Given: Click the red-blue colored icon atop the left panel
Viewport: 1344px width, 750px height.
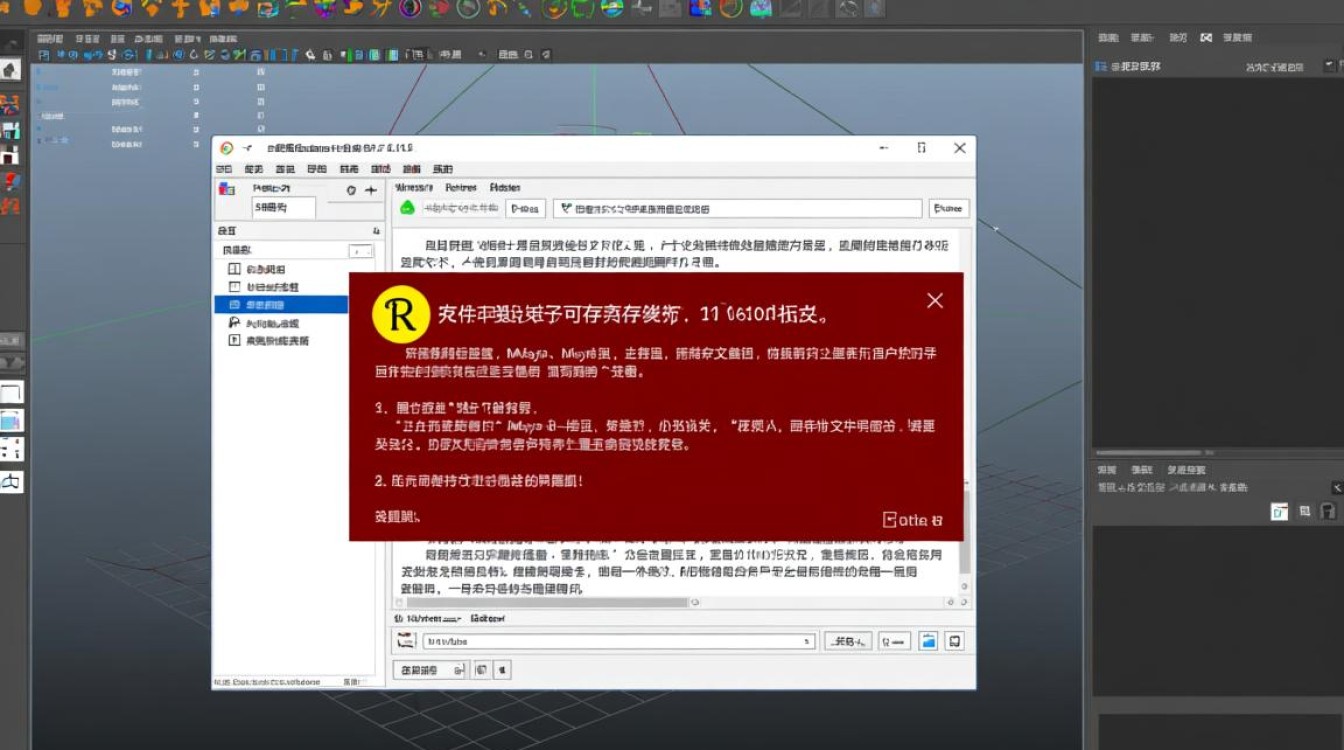Looking at the screenshot, I should [227, 189].
